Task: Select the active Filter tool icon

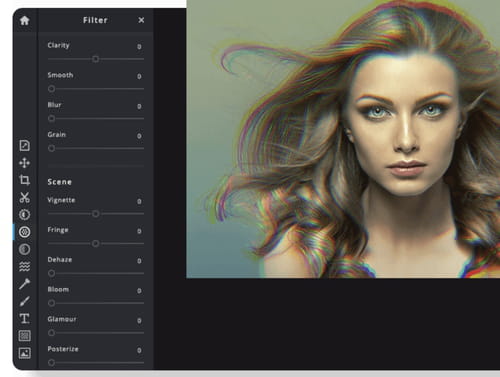Action: click(x=24, y=232)
